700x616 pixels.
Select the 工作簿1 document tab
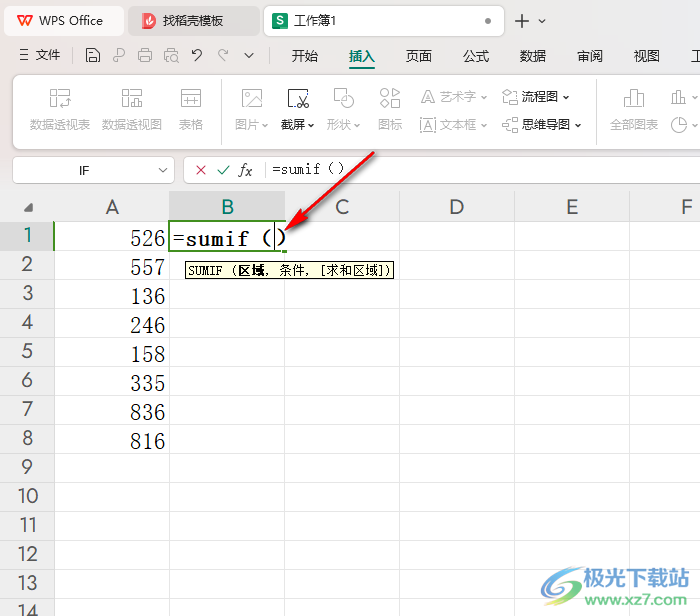tap(384, 21)
